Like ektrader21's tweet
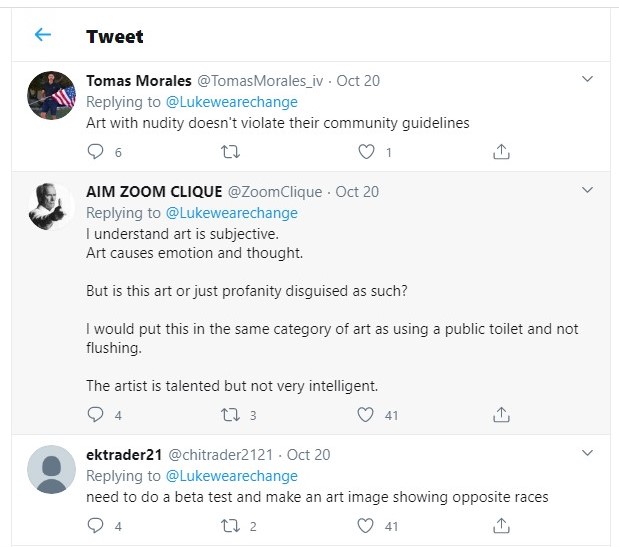The image size is (619, 547). click(x=367, y=525)
